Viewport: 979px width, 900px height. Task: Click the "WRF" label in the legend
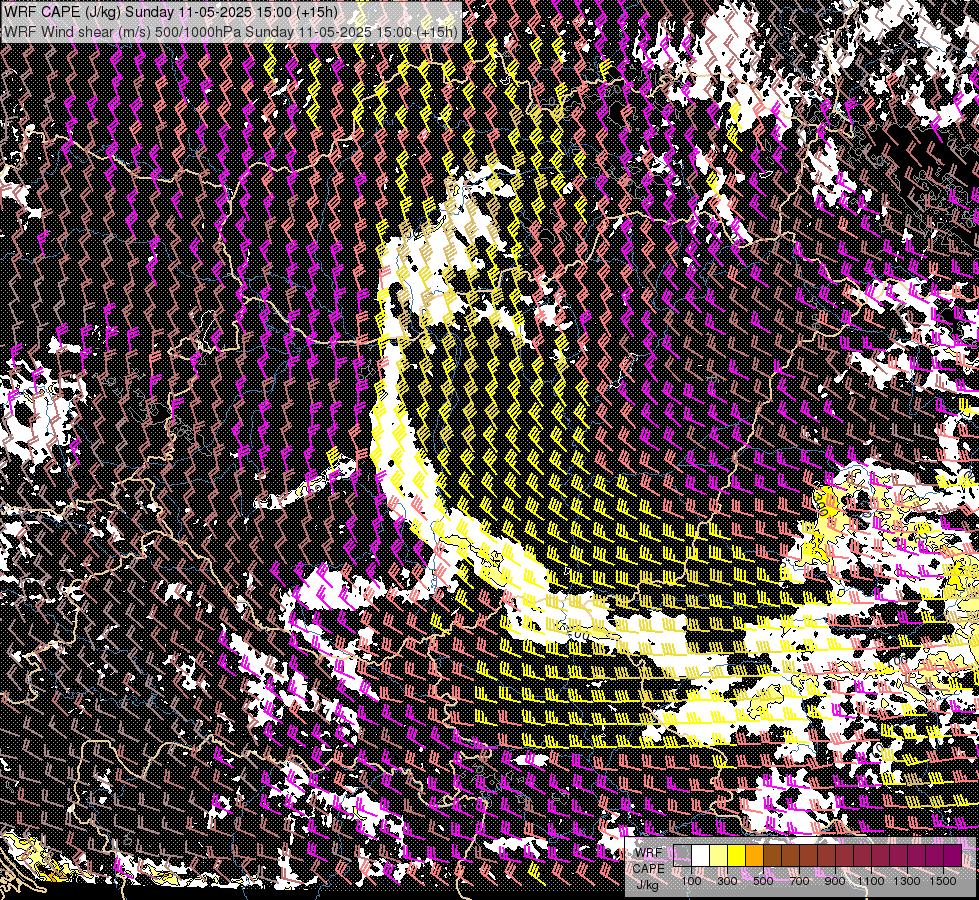click(x=649, y=853)
